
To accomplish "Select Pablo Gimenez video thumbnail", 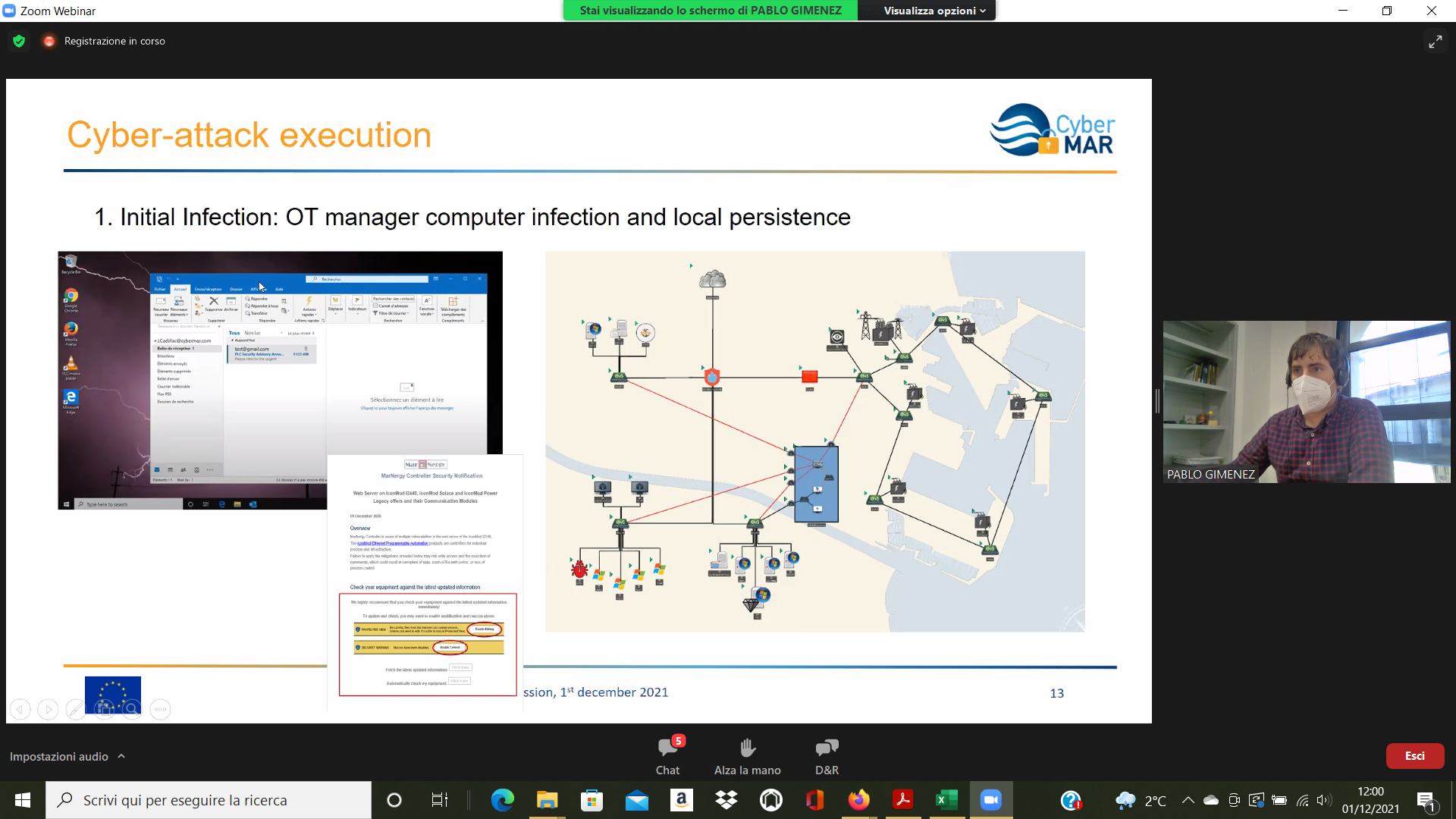I will [1306, 402].
